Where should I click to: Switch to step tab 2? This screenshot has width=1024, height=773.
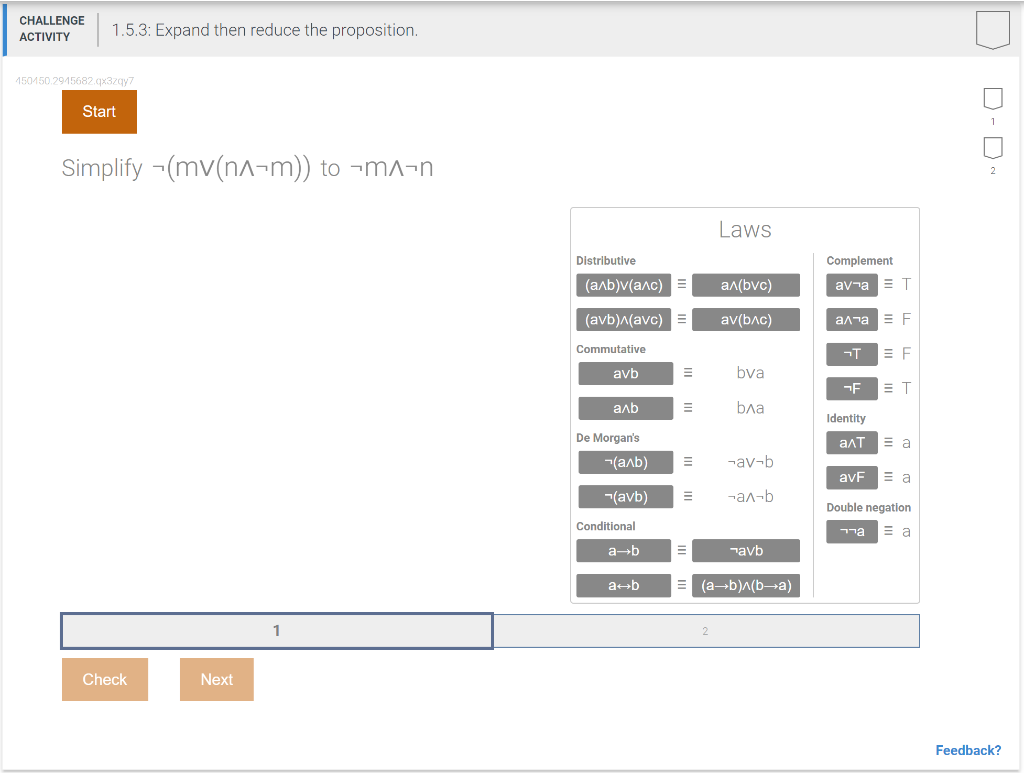pyautogui.click(x=706, y=631)
